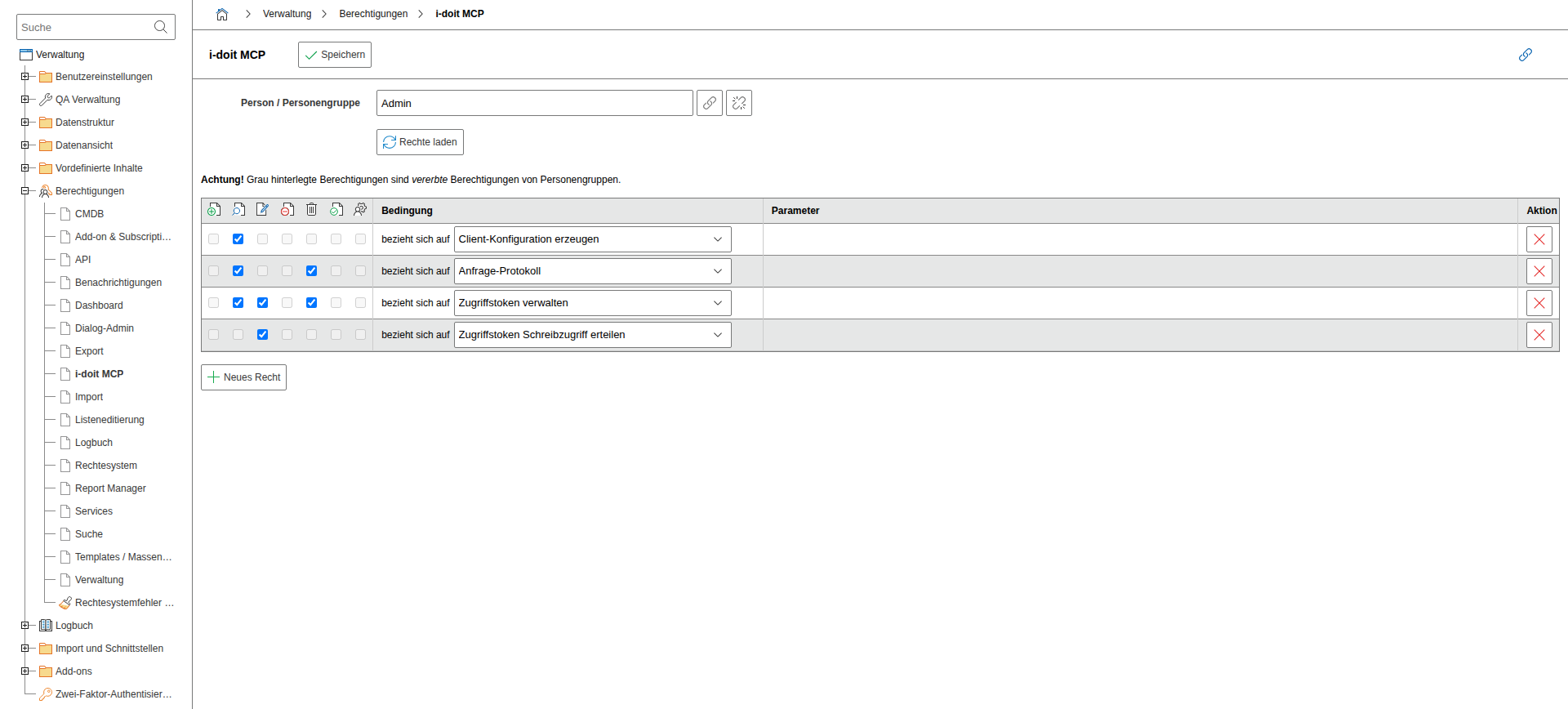Uncheck delete right for Anfrage-Protokoll

[311, 271]
